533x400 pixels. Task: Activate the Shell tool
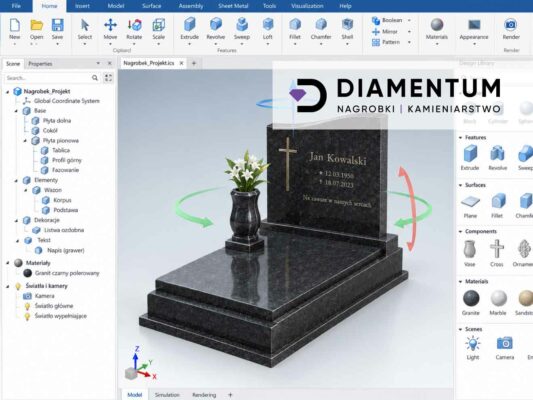point(347,25)
